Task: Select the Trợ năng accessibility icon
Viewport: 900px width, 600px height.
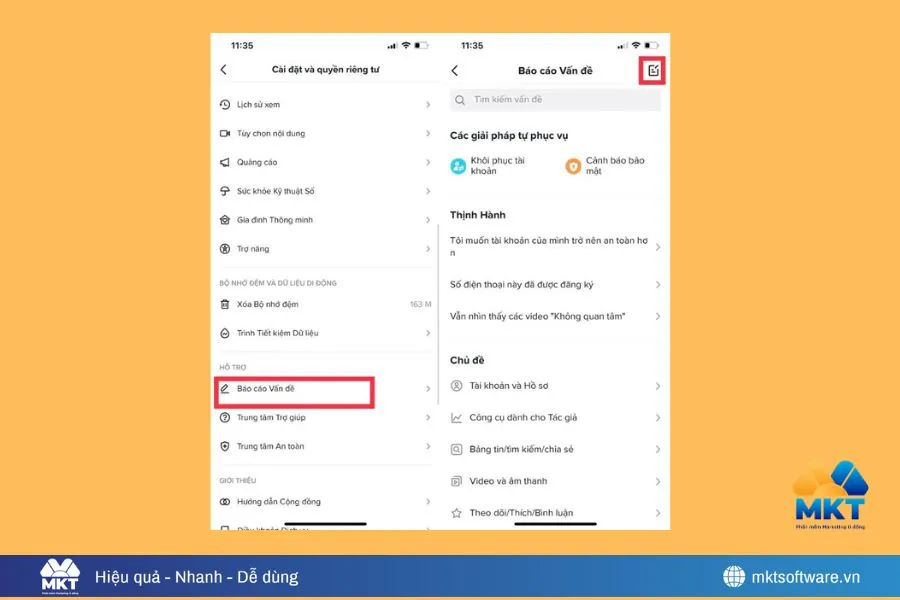Action: (226, 248)
